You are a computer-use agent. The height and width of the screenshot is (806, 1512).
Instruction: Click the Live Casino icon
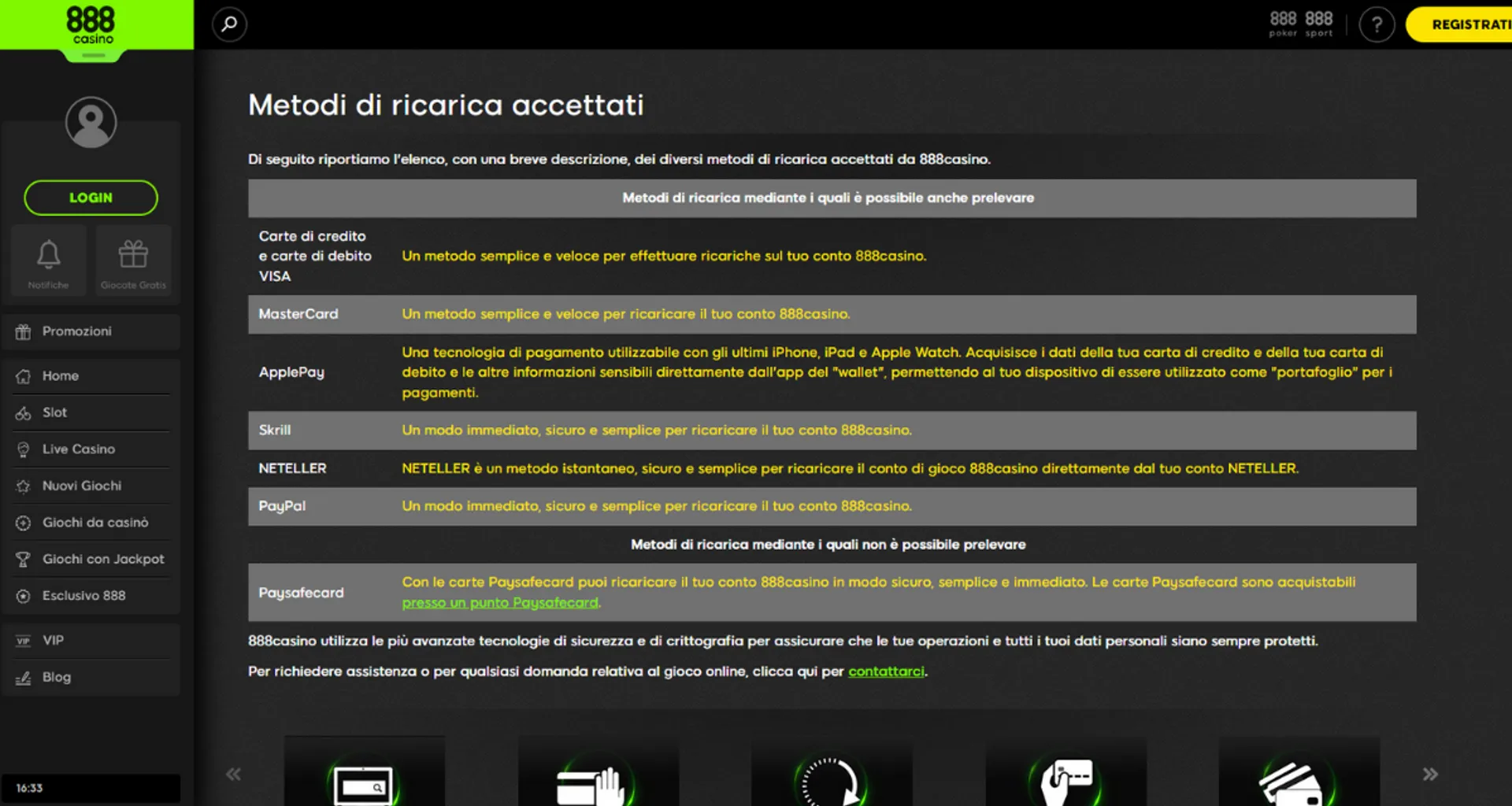(x=23, y=449)
